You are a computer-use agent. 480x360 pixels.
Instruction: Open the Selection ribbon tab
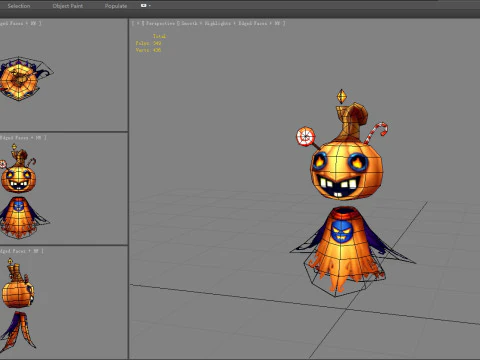coord(19,6)
